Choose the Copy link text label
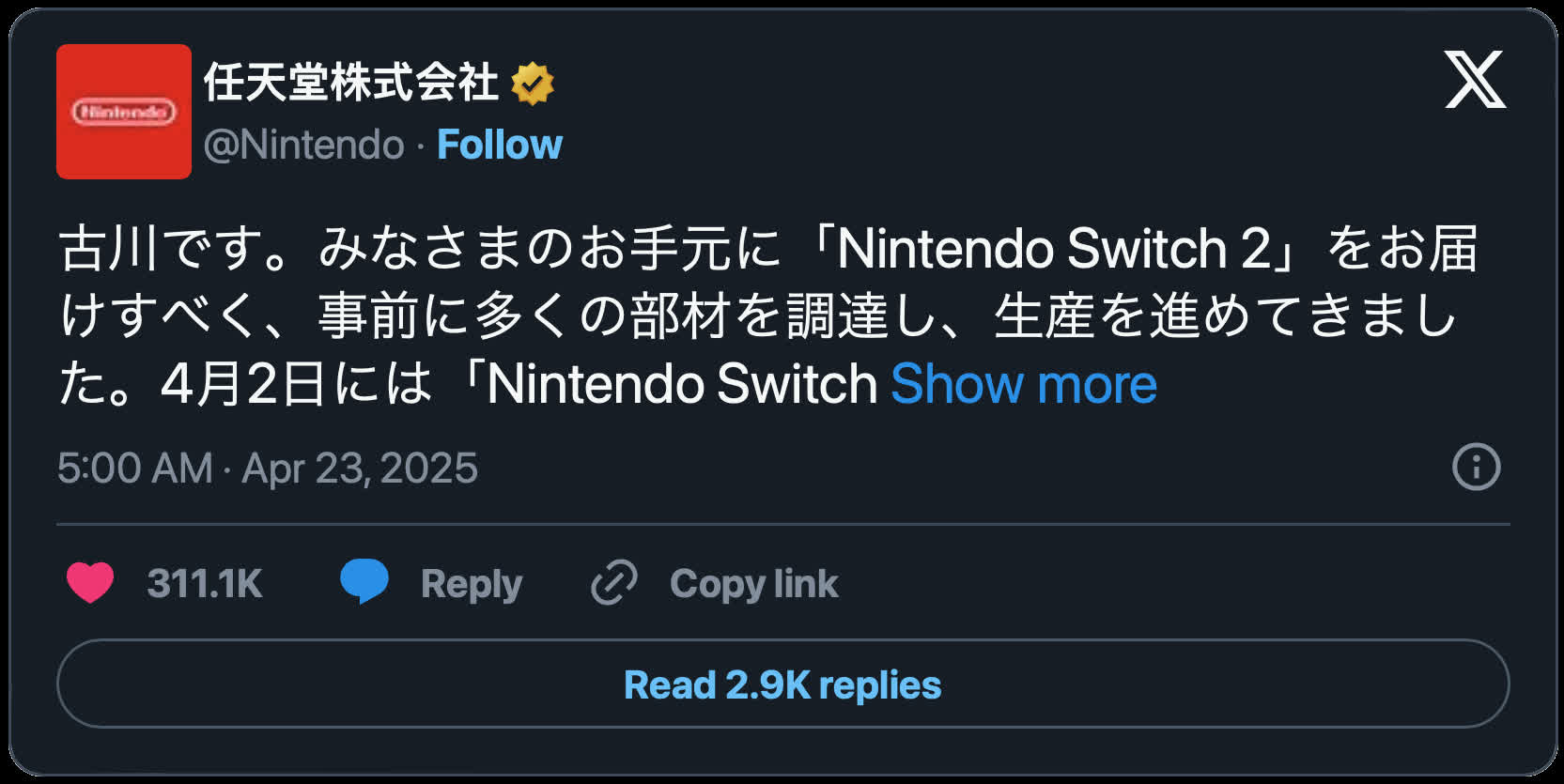Image resolution: width=1564 pixels, height=784 pixels. pos(754,584)
